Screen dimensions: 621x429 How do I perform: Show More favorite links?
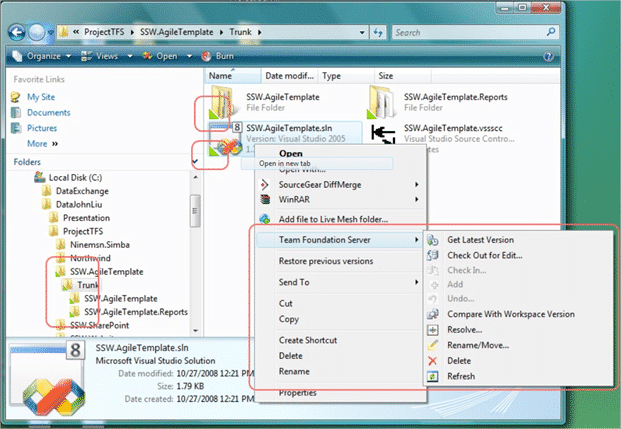42,143
